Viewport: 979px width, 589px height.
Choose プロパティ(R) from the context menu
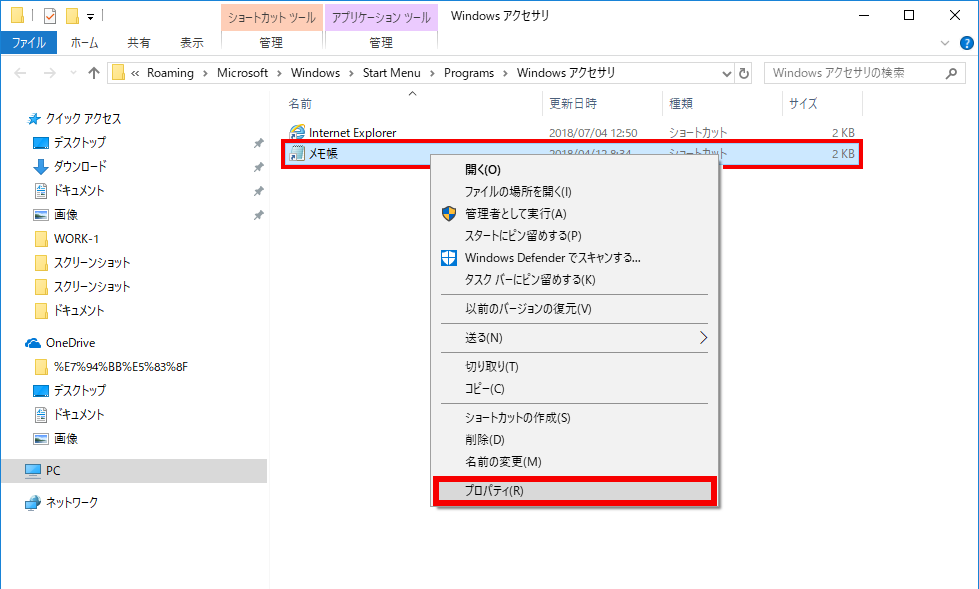574,491
